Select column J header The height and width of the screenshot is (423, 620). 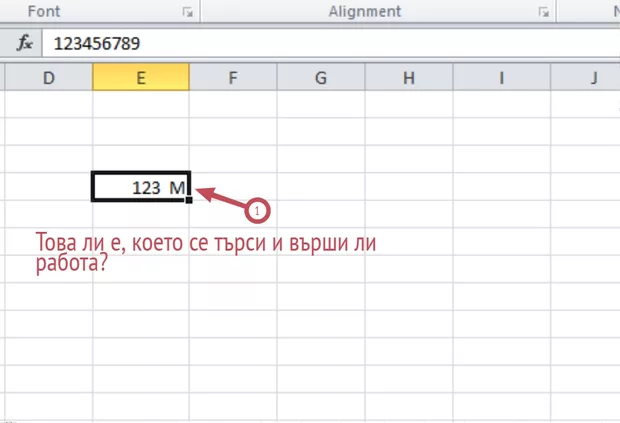pos(585,78)
